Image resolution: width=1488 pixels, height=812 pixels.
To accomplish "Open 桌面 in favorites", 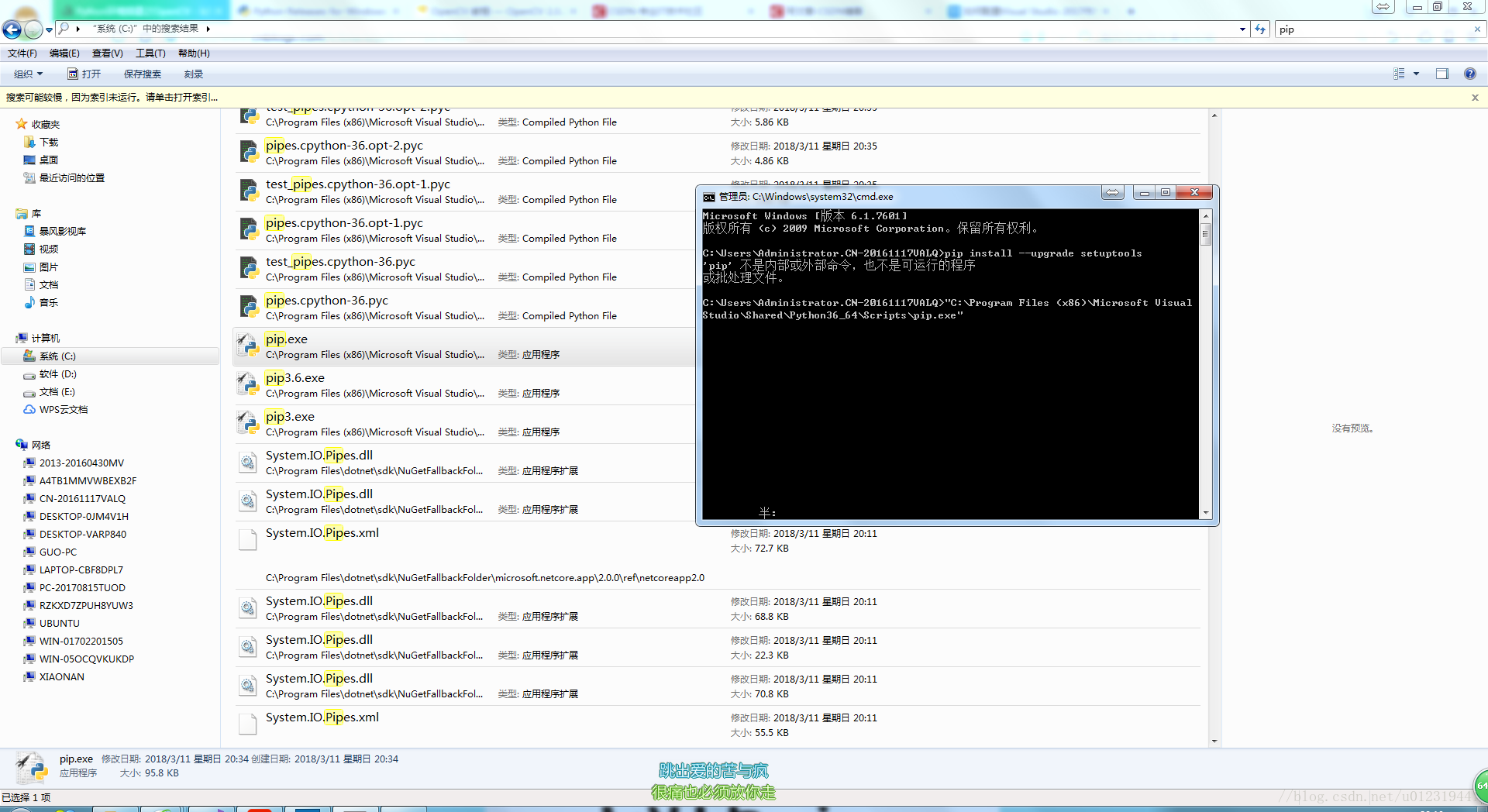I will (49, 160).
